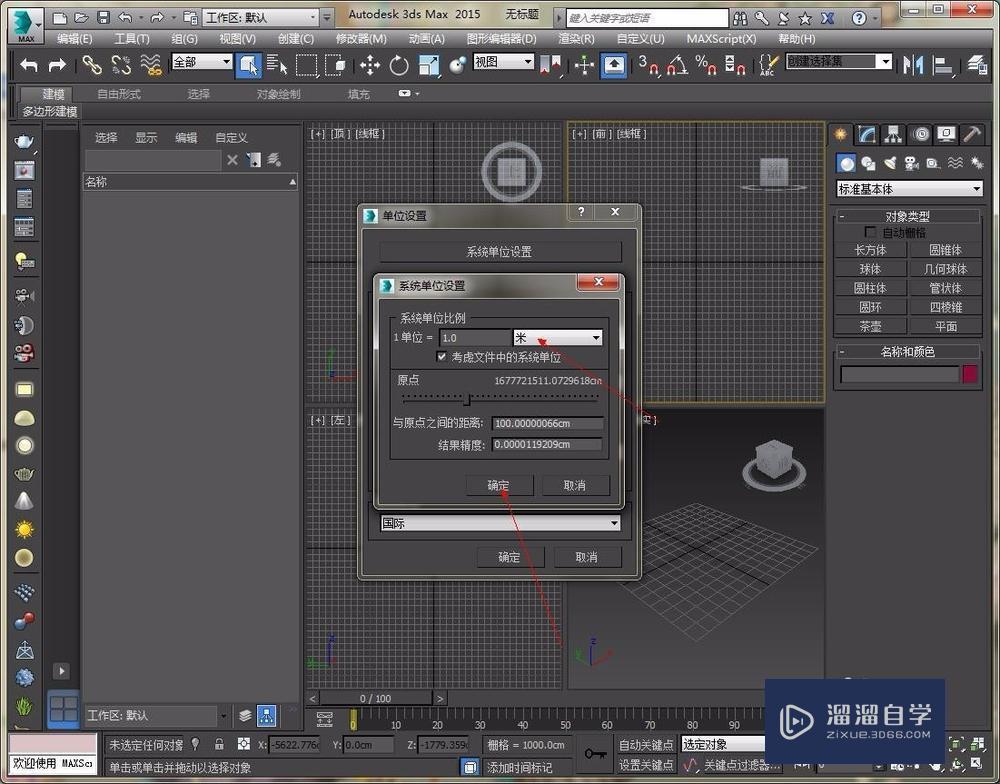Click the Mirror tool icon
The image size is (1000, 784).
point(913,65)
